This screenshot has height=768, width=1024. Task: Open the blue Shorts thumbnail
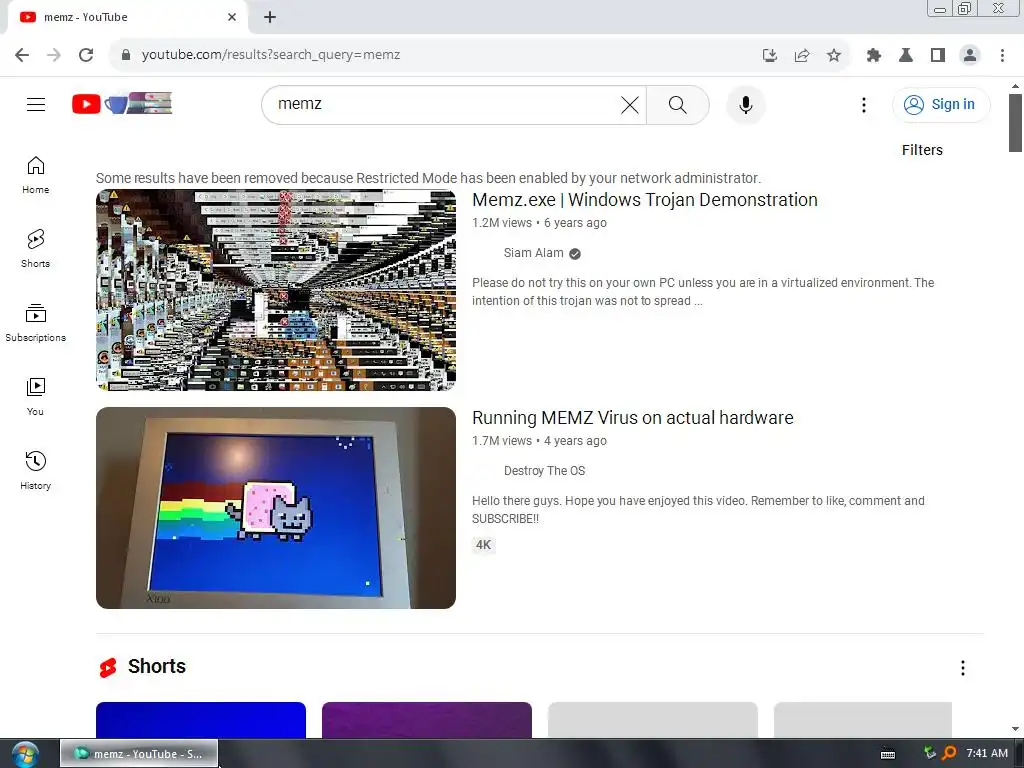(x=200, y=720)
